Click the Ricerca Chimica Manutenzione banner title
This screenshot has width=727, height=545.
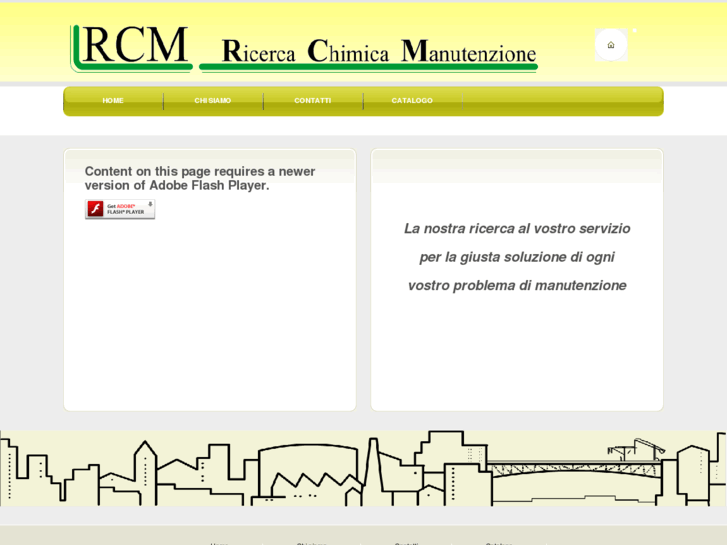click(369, 54)
